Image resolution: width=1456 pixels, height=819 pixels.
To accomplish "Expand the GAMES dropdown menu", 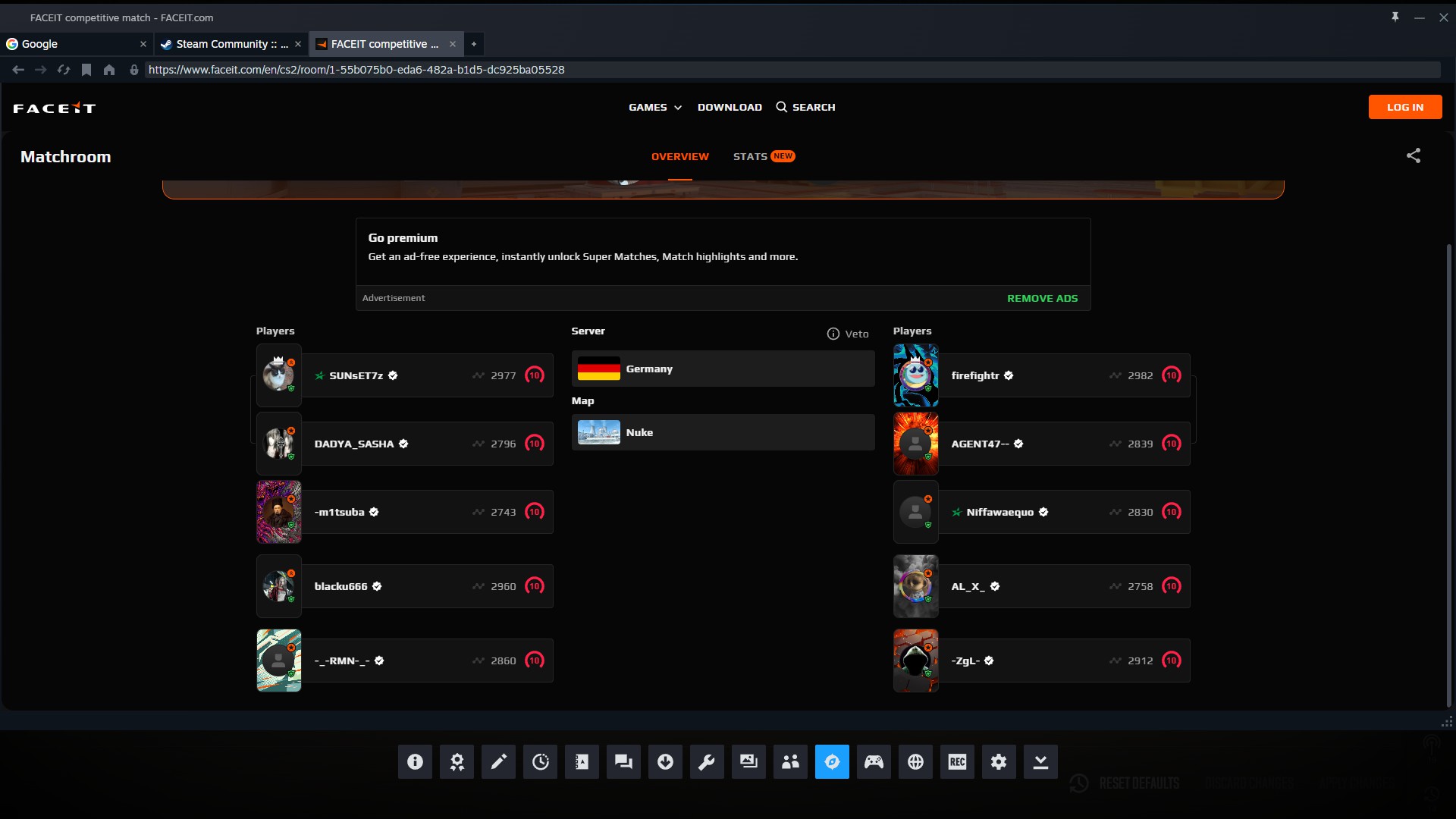I will pyautogui.click(x=655, y=107).
